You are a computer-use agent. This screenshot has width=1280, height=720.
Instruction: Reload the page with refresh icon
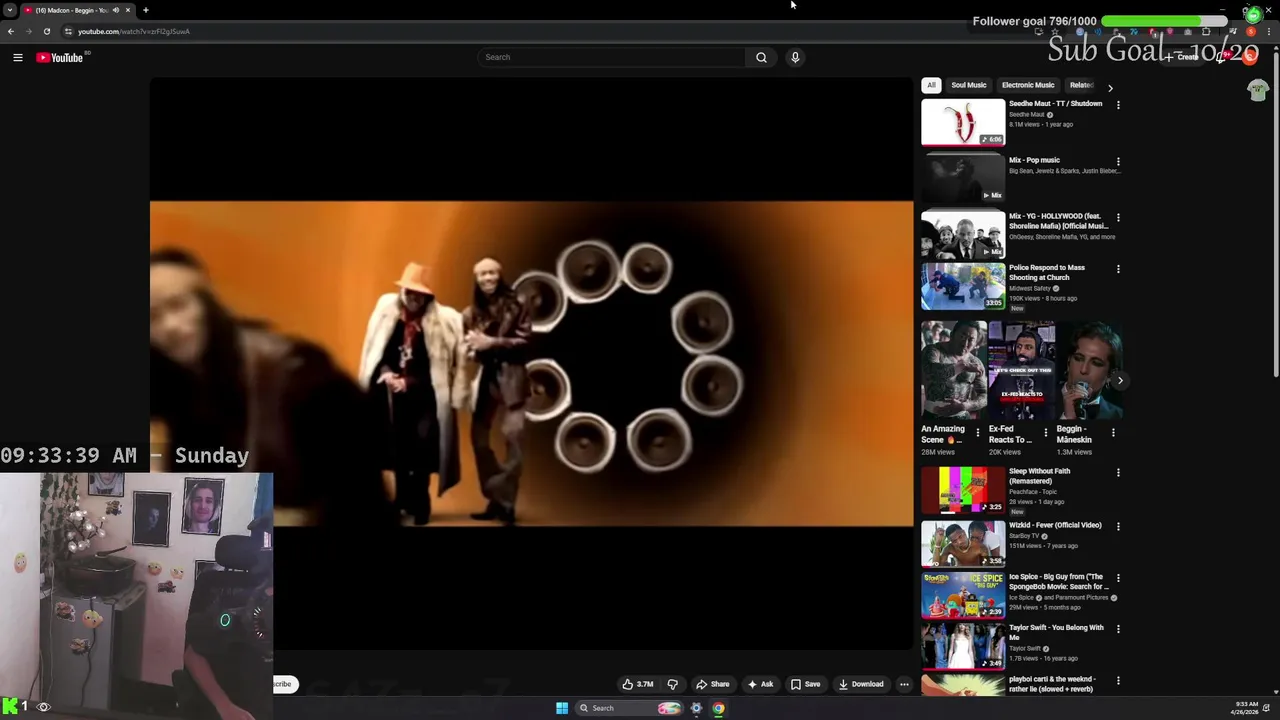pyautogui.click(x=46, y=31)
